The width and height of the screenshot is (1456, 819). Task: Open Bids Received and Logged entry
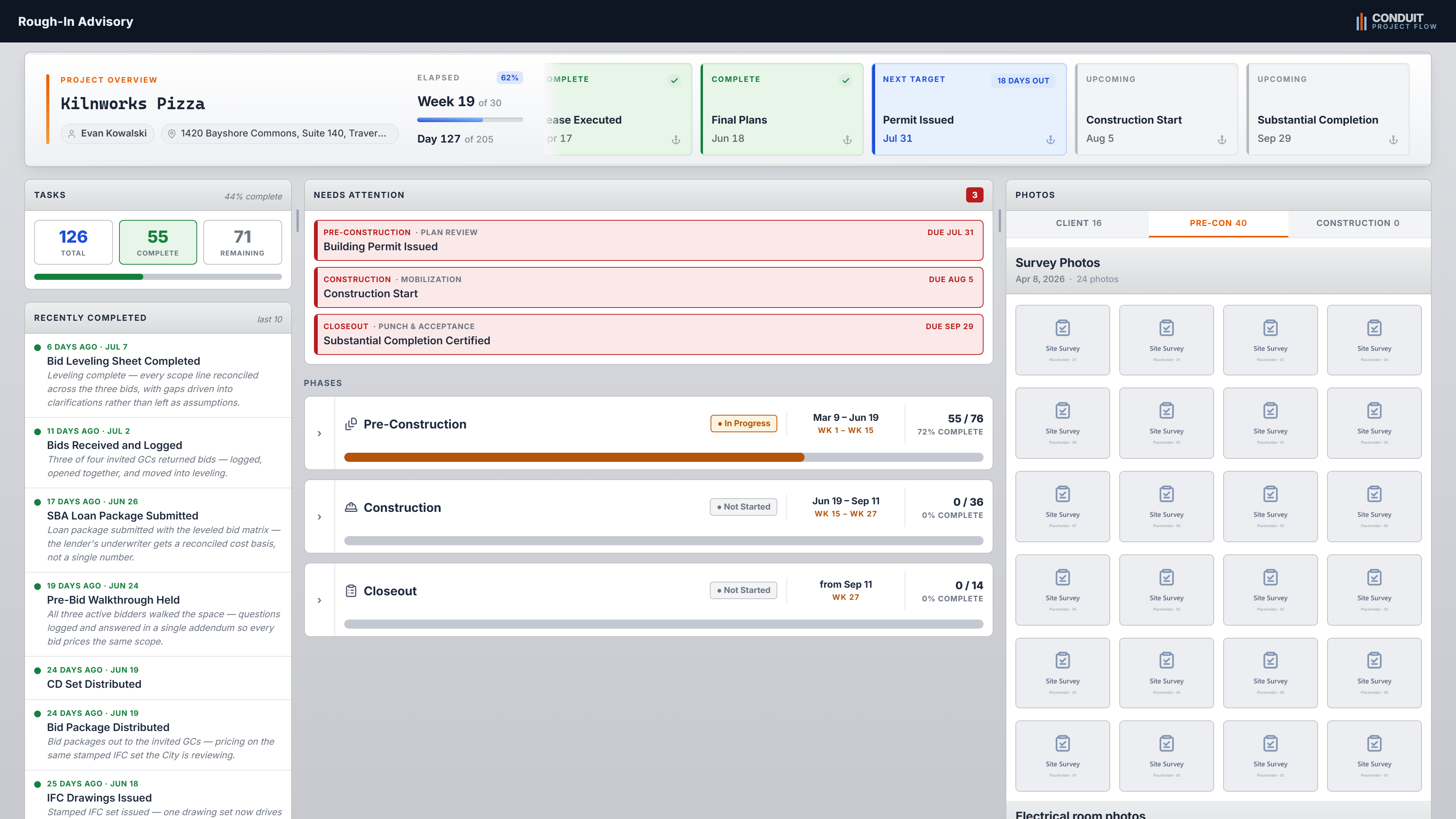(158, 453)
